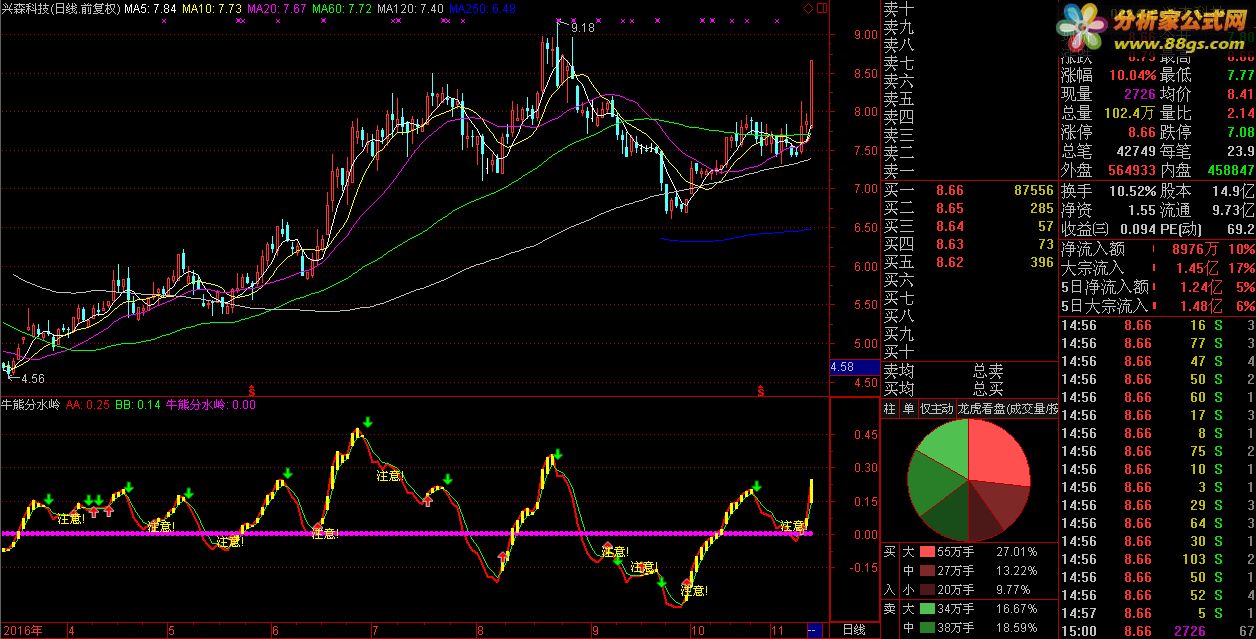Click the MA5: 7.84 label

tap(151, 8)
